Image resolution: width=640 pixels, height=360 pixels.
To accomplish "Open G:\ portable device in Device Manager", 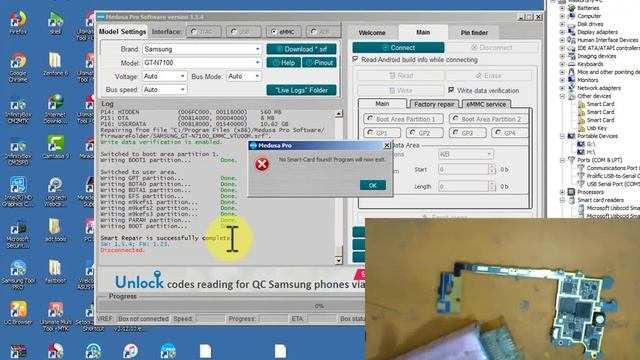I will pos(590,144).
